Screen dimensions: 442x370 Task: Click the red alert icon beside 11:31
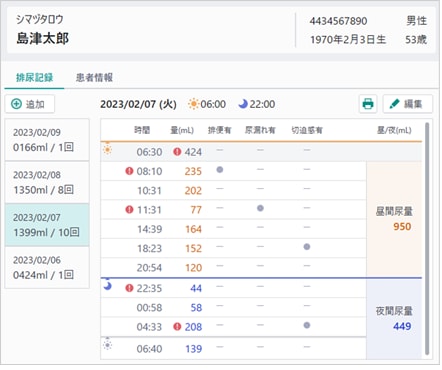[129, 210]
